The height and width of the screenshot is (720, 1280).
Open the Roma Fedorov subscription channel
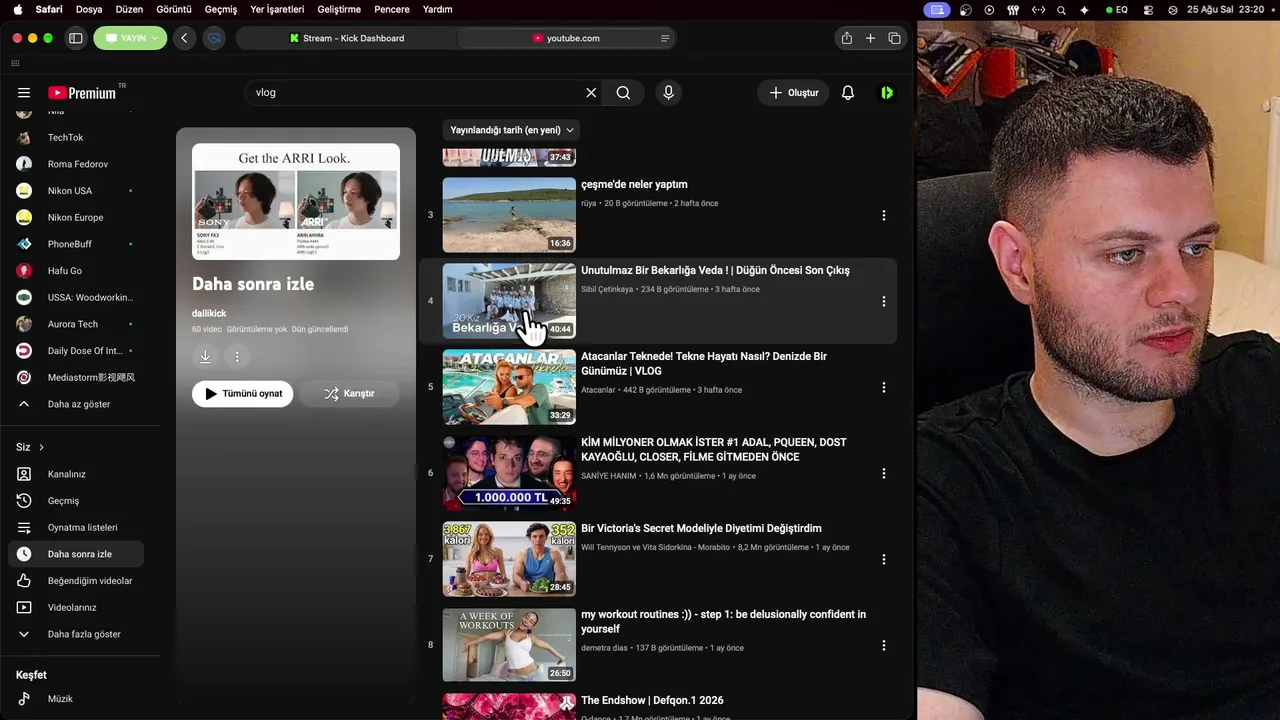(x=76, y=164)
